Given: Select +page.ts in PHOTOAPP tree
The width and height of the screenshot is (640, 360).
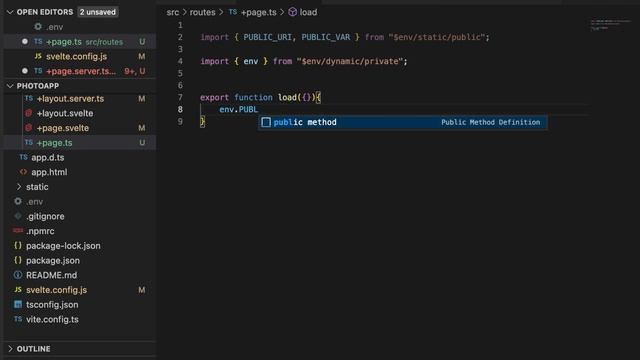Looking at the screenshot, I should click(x=80, y=143).
